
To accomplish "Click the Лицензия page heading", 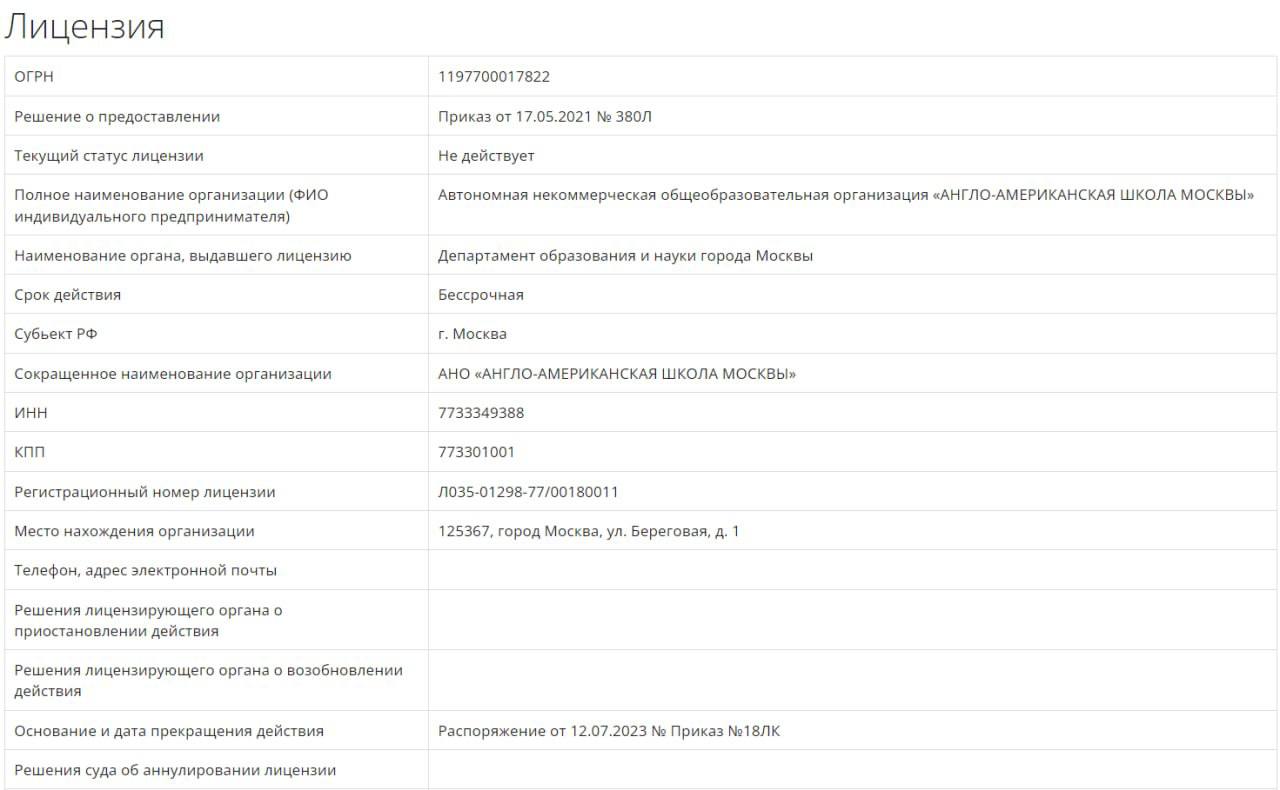I will click(84, 27).
